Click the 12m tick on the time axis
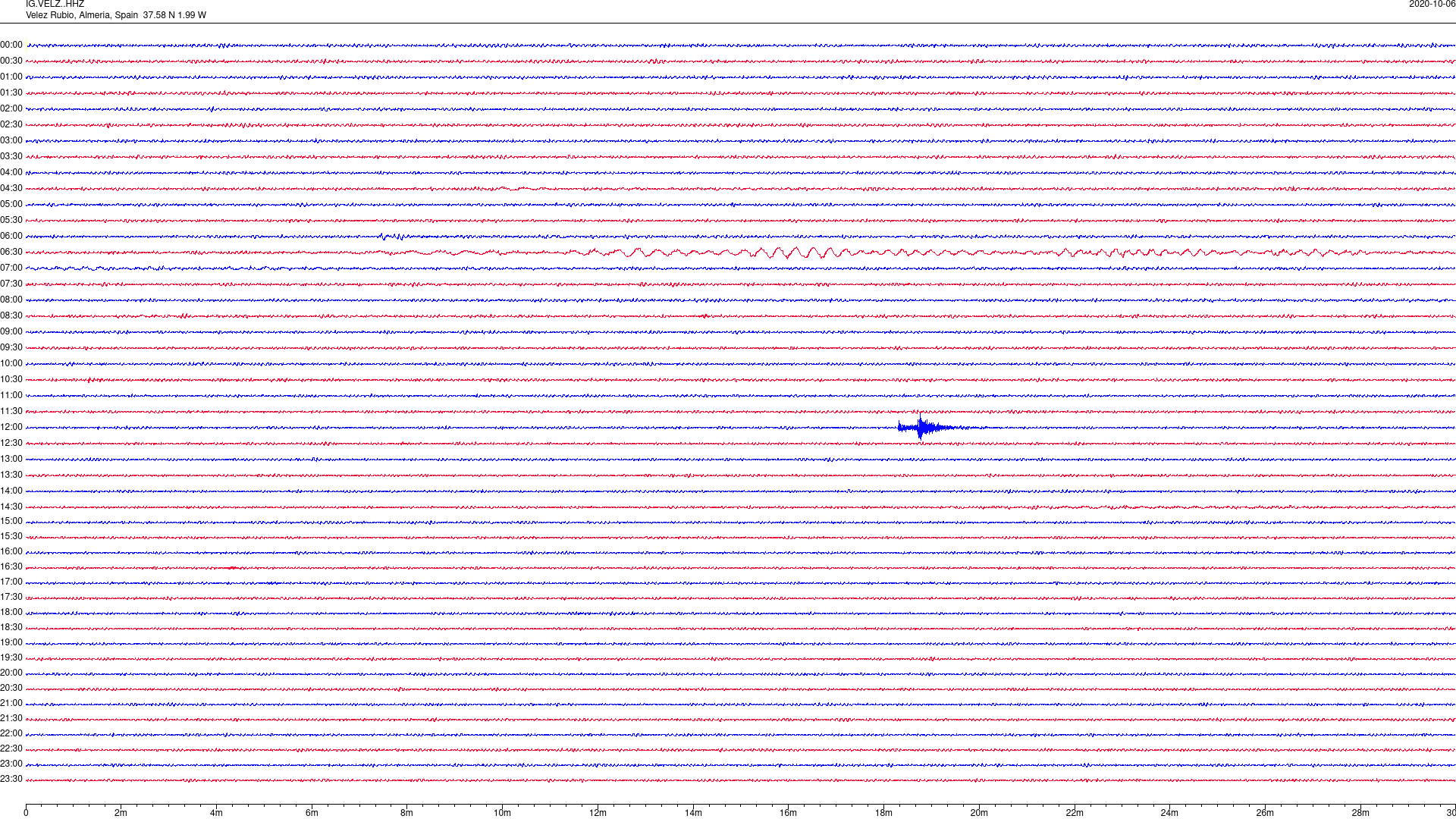This screenshot has height=819, width=1456. (x=598, y=813)
